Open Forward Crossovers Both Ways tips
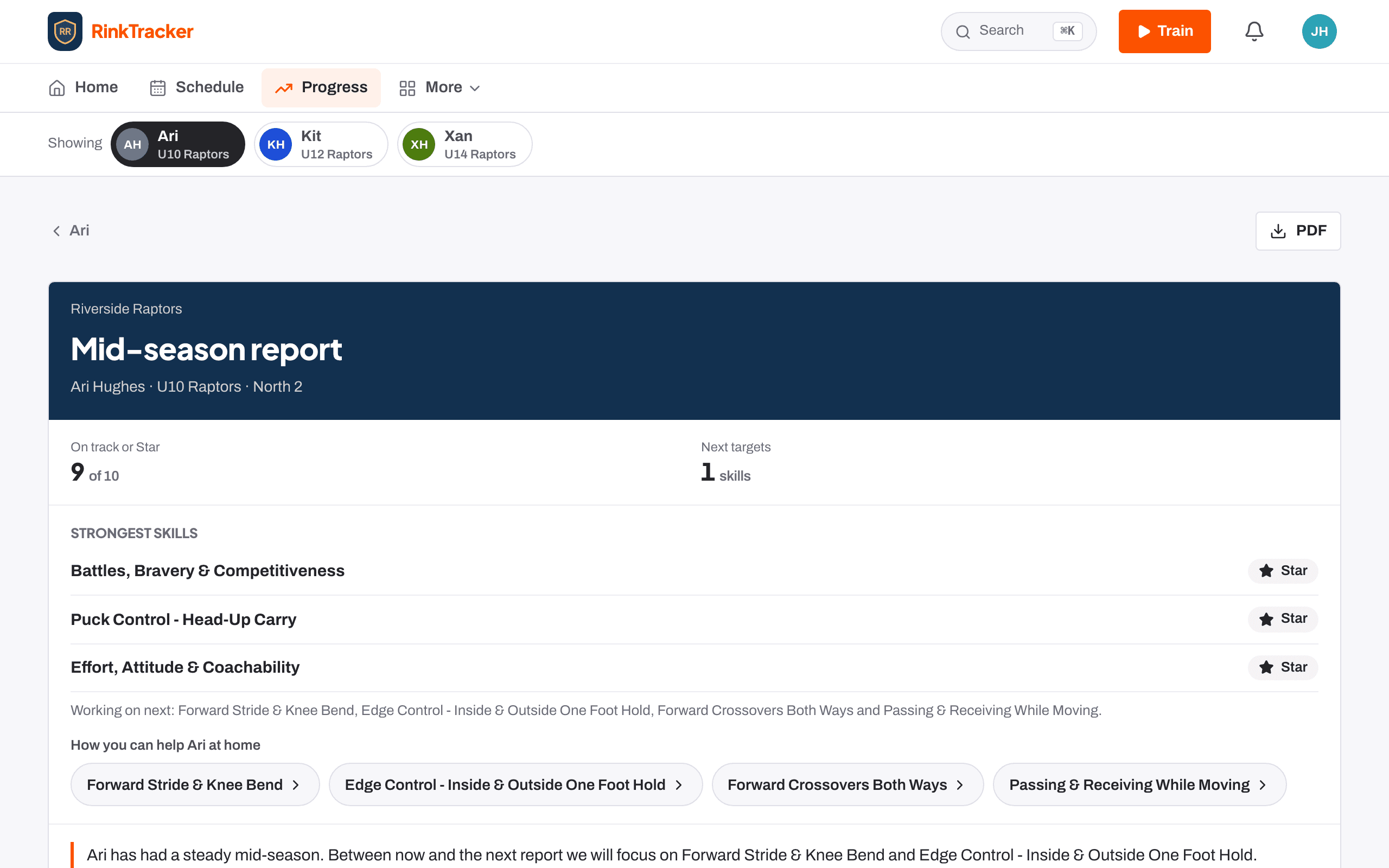 (848, 784)
